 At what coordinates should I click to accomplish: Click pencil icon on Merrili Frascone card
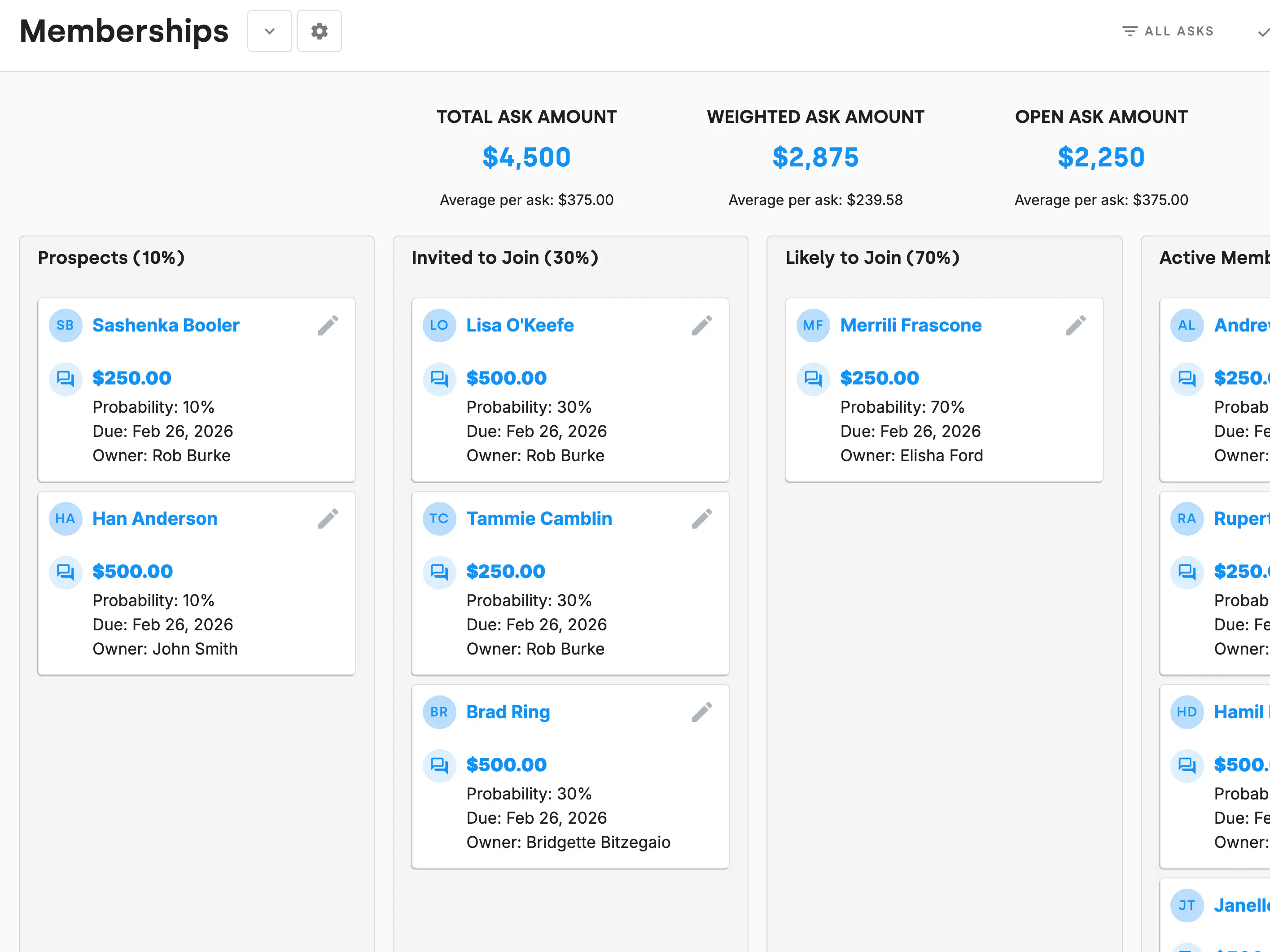(1075, 325)
